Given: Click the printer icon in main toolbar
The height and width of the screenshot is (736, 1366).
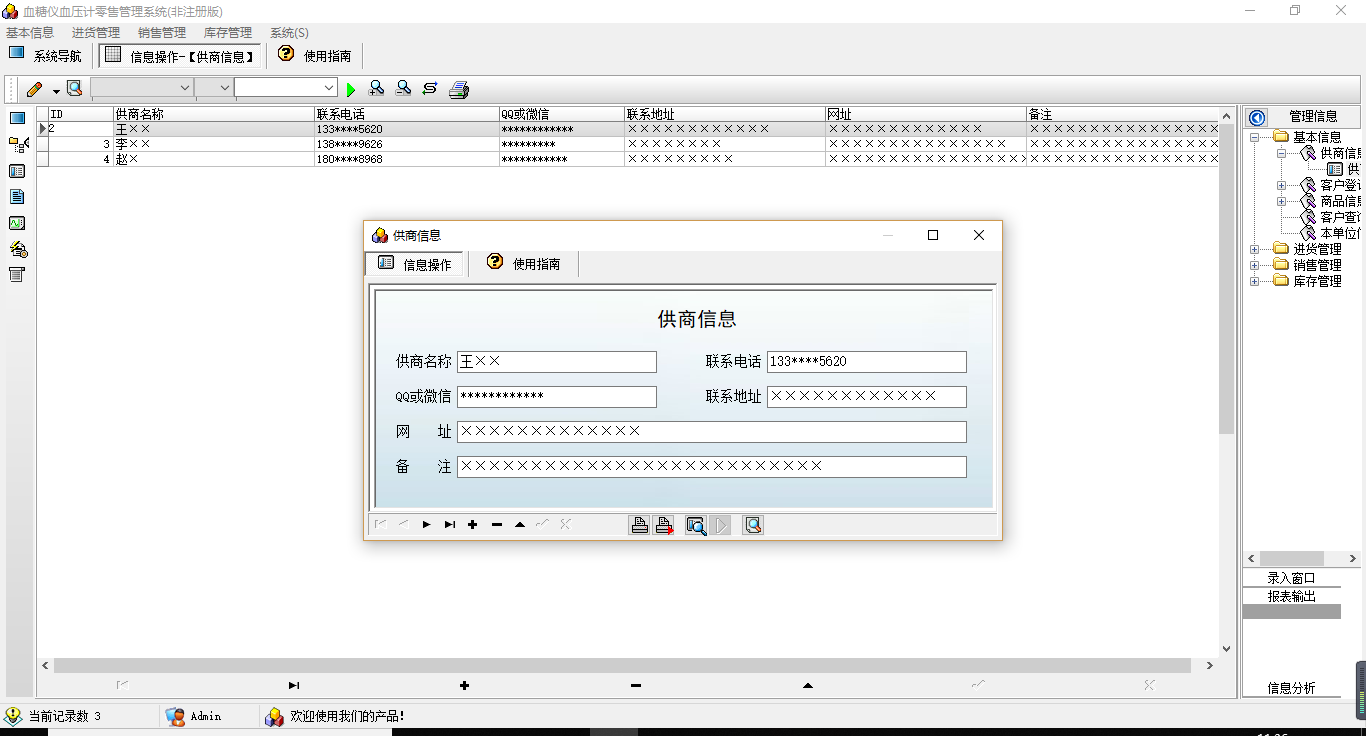Looking at the screenshot, I should [459, 89].
